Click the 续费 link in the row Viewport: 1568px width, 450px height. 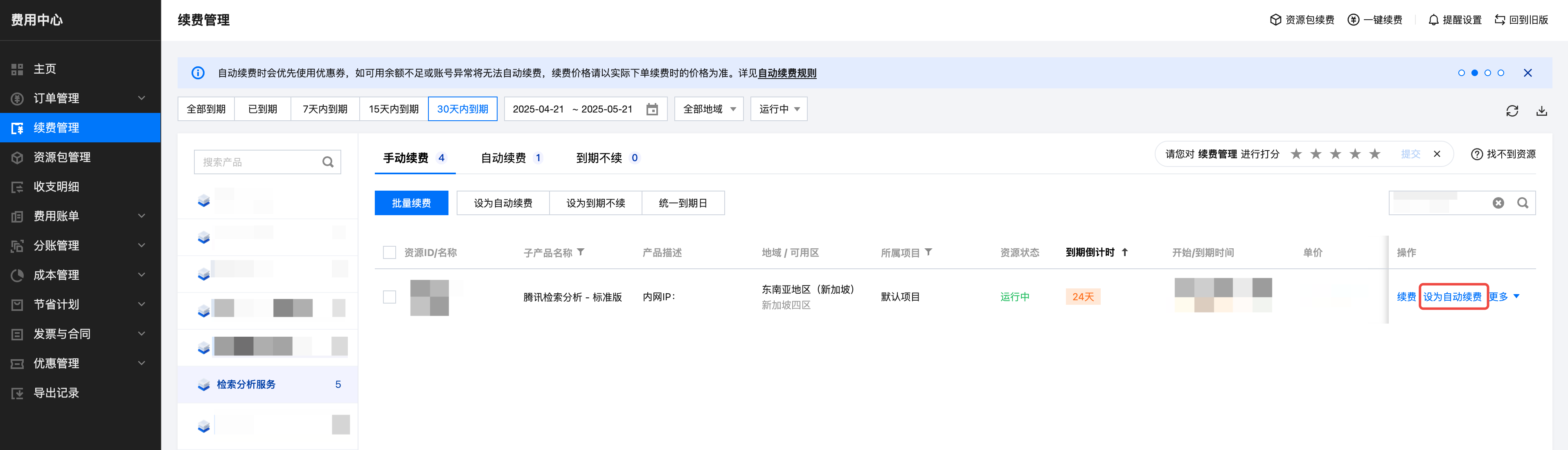point(1406,297)
